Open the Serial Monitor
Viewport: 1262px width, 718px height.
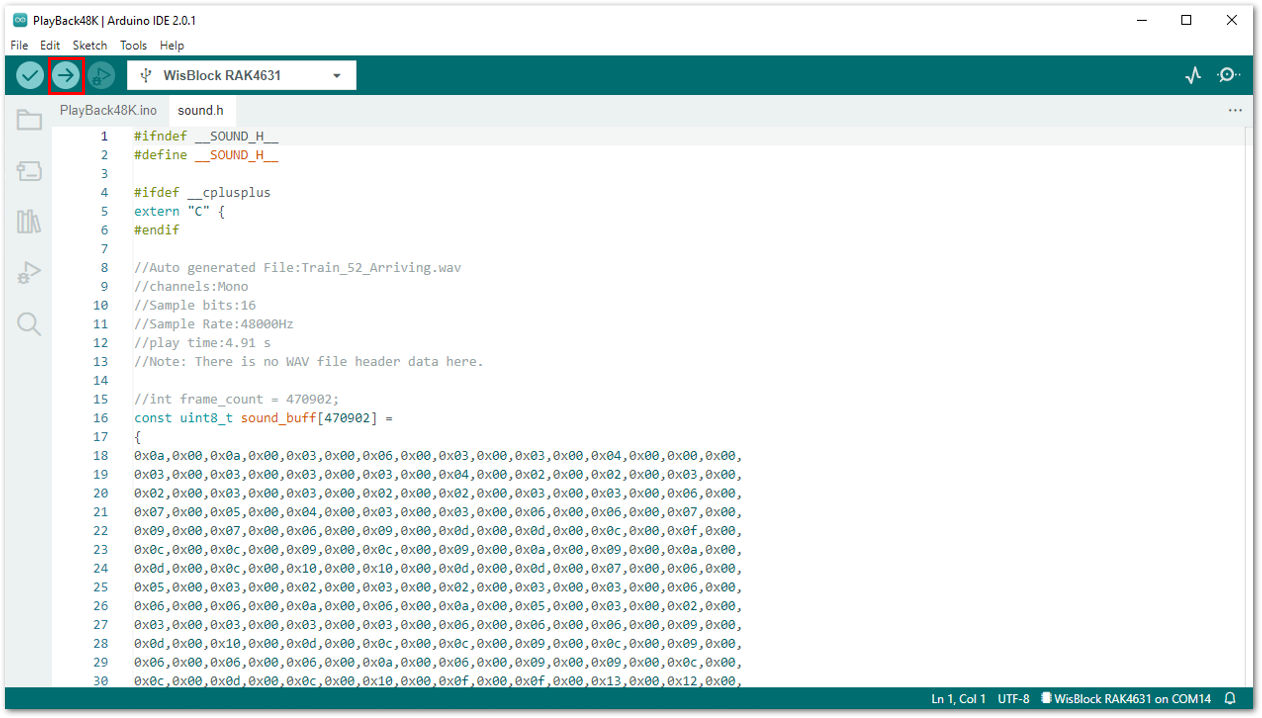click(1230, 75)
